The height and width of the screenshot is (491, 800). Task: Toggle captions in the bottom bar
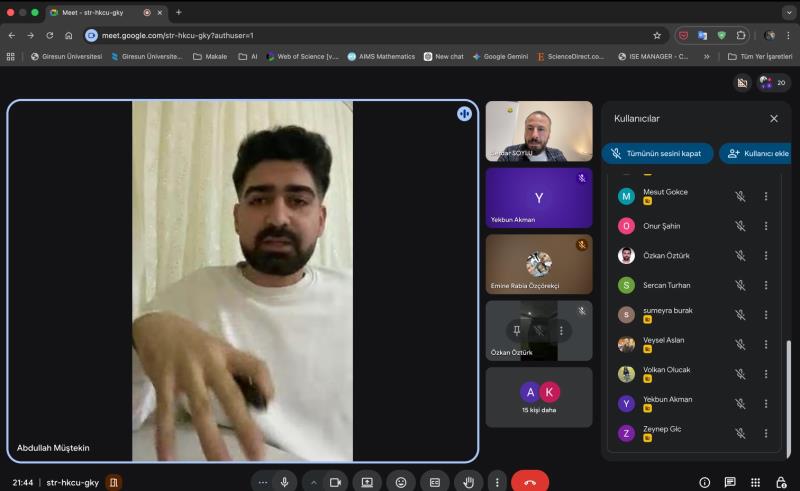[434, 482]
